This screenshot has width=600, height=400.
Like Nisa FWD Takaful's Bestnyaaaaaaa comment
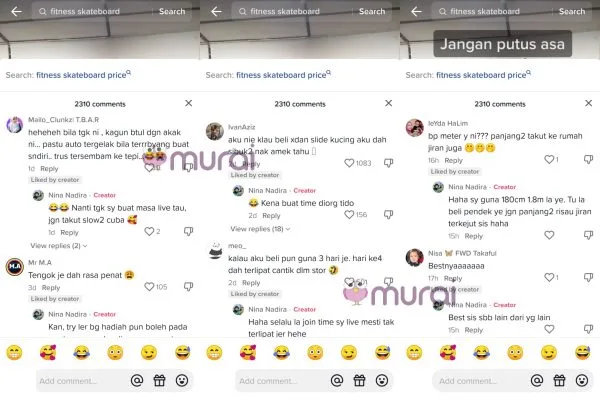[549, 277]
